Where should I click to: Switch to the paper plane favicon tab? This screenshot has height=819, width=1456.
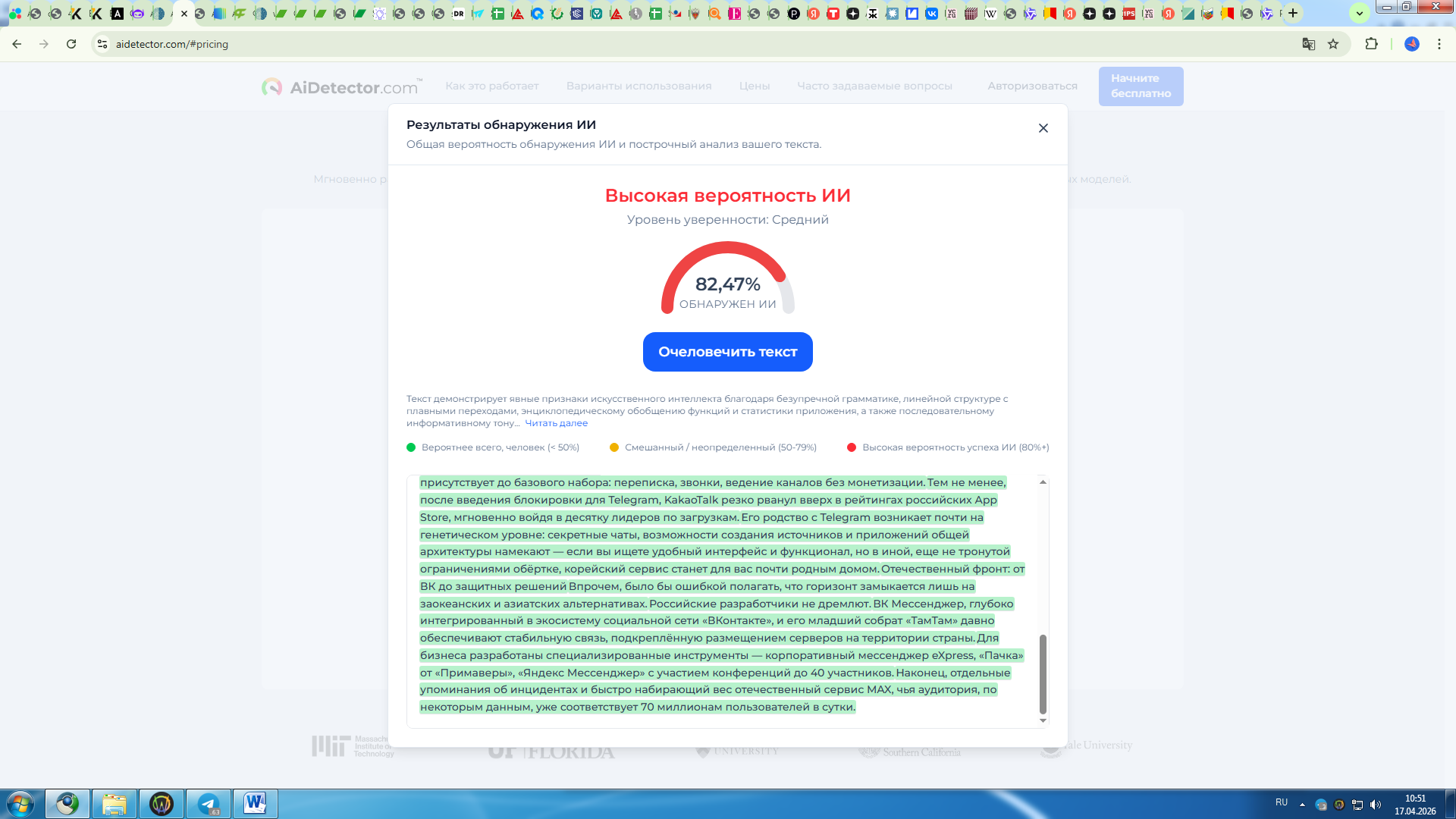[x=478, y=14]
